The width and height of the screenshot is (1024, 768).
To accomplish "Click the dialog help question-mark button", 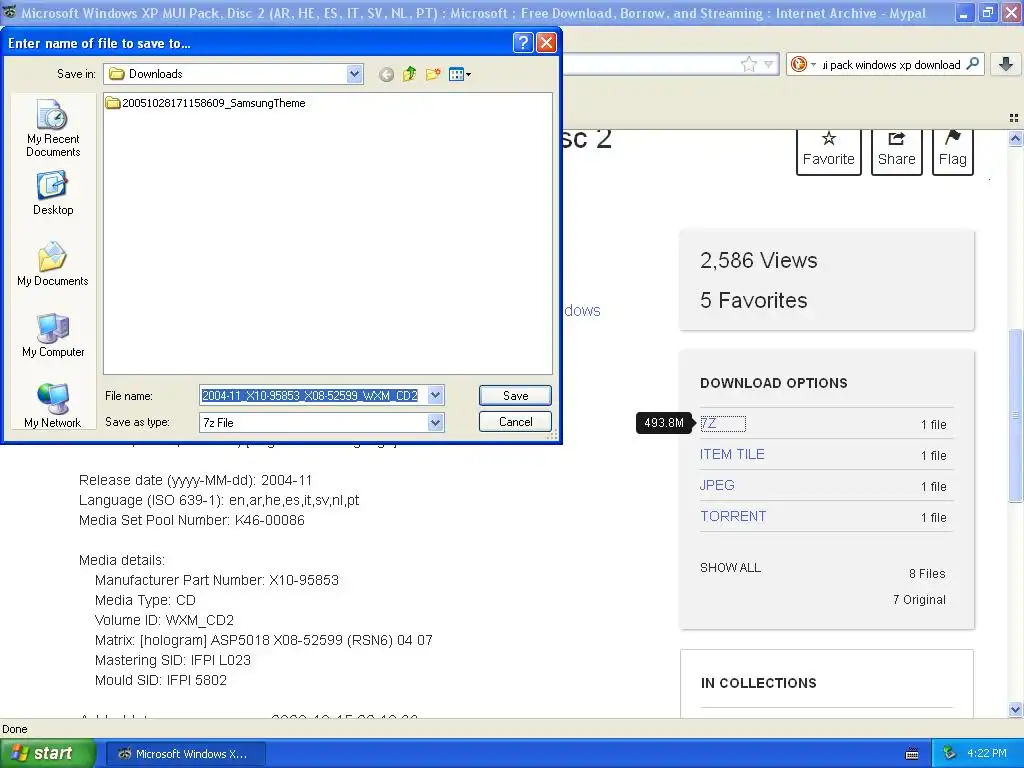I will tap(522, 43).
